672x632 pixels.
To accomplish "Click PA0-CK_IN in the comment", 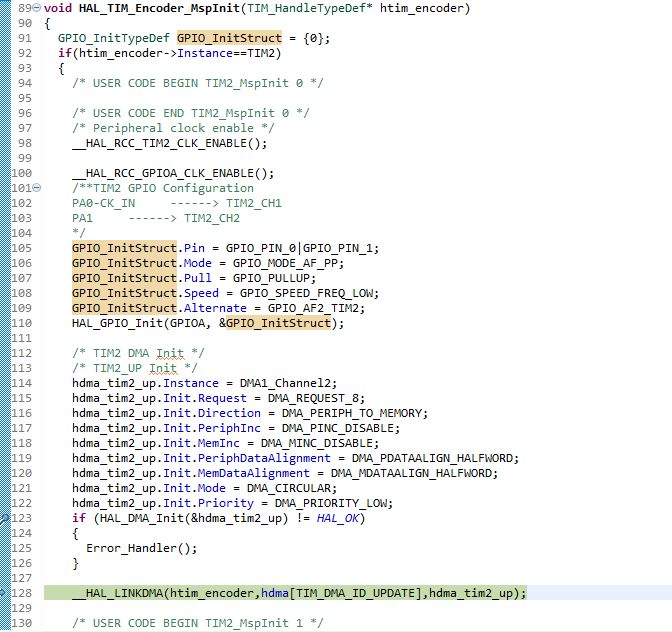I will (x=103, y=203).
